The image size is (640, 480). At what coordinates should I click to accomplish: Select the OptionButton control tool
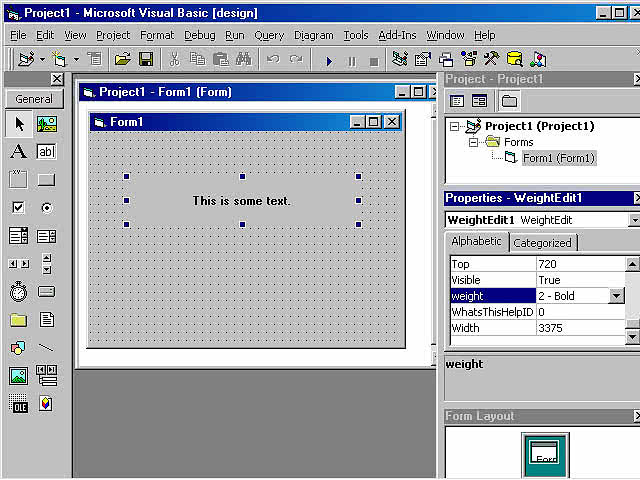[47, 208]
